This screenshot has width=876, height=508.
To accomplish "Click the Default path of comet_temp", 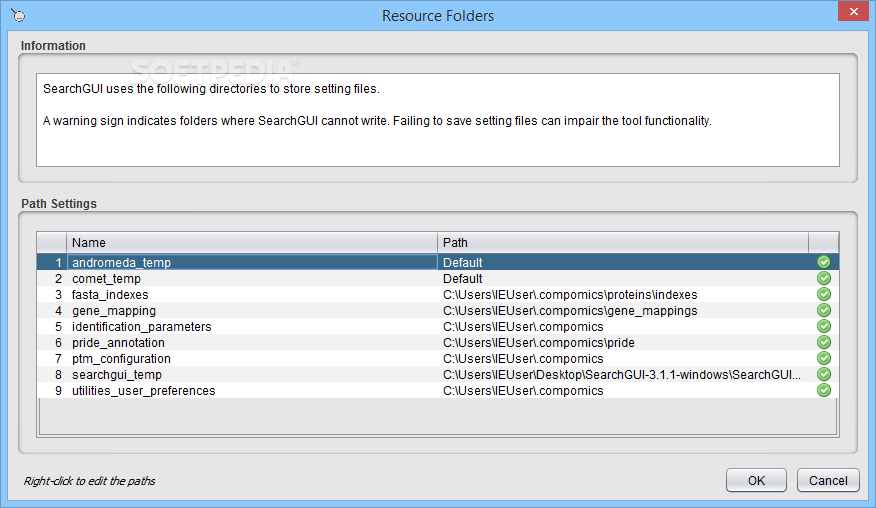I will pyautogui.click(x=623, y=278).
